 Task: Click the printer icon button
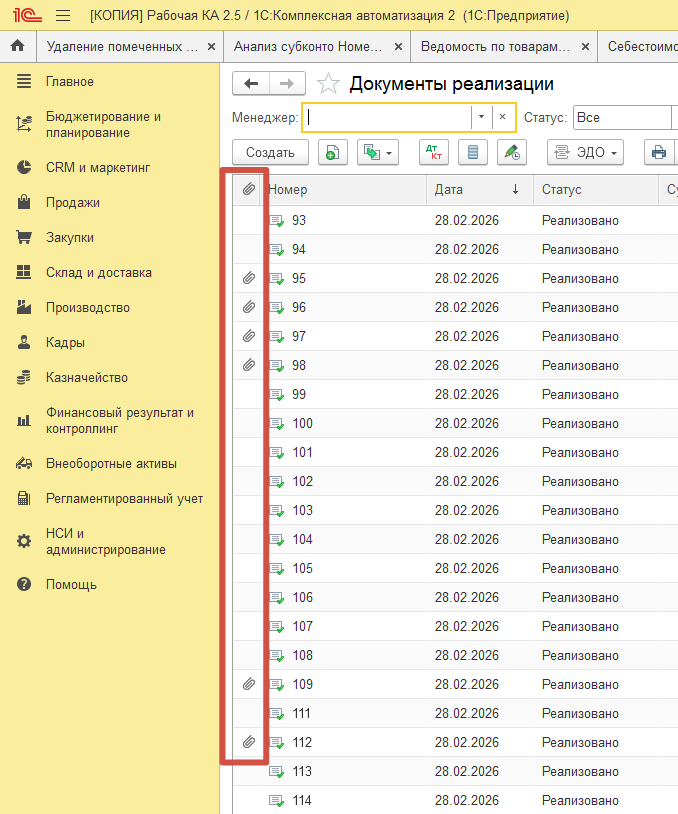point(659,153)
